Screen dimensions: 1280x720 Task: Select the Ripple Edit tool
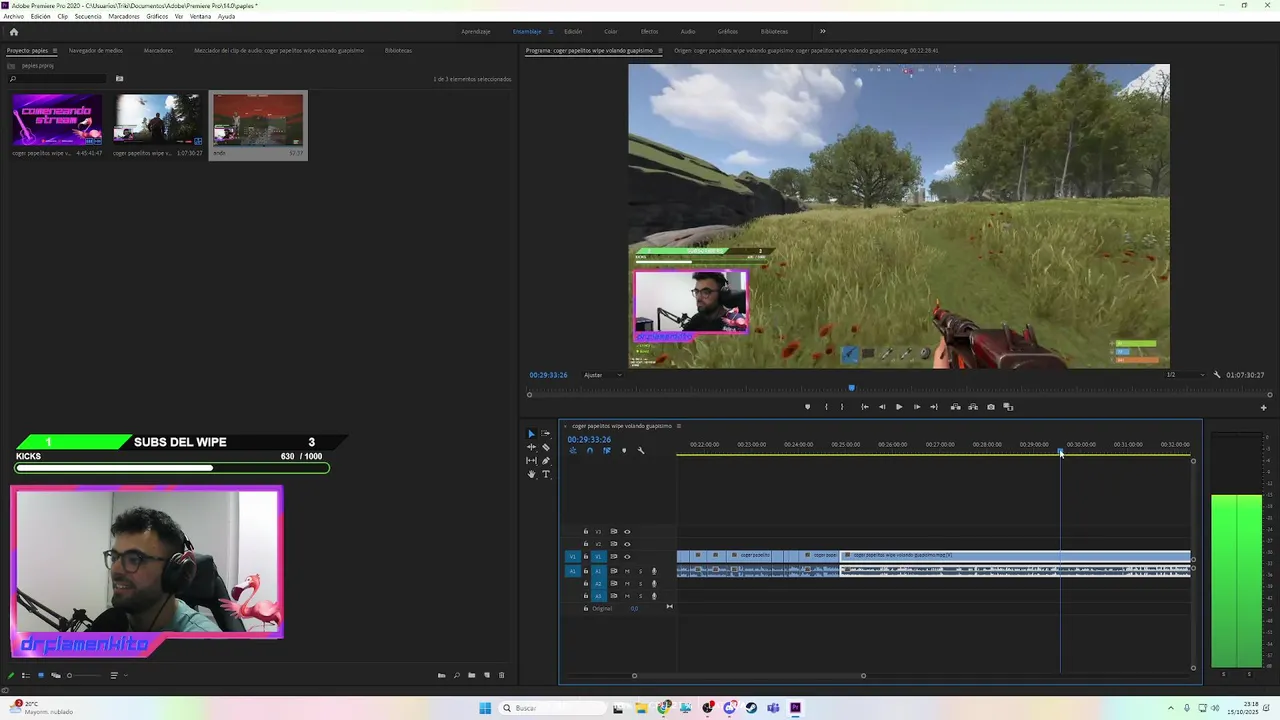pyautogui.click(x=531, y=447)
